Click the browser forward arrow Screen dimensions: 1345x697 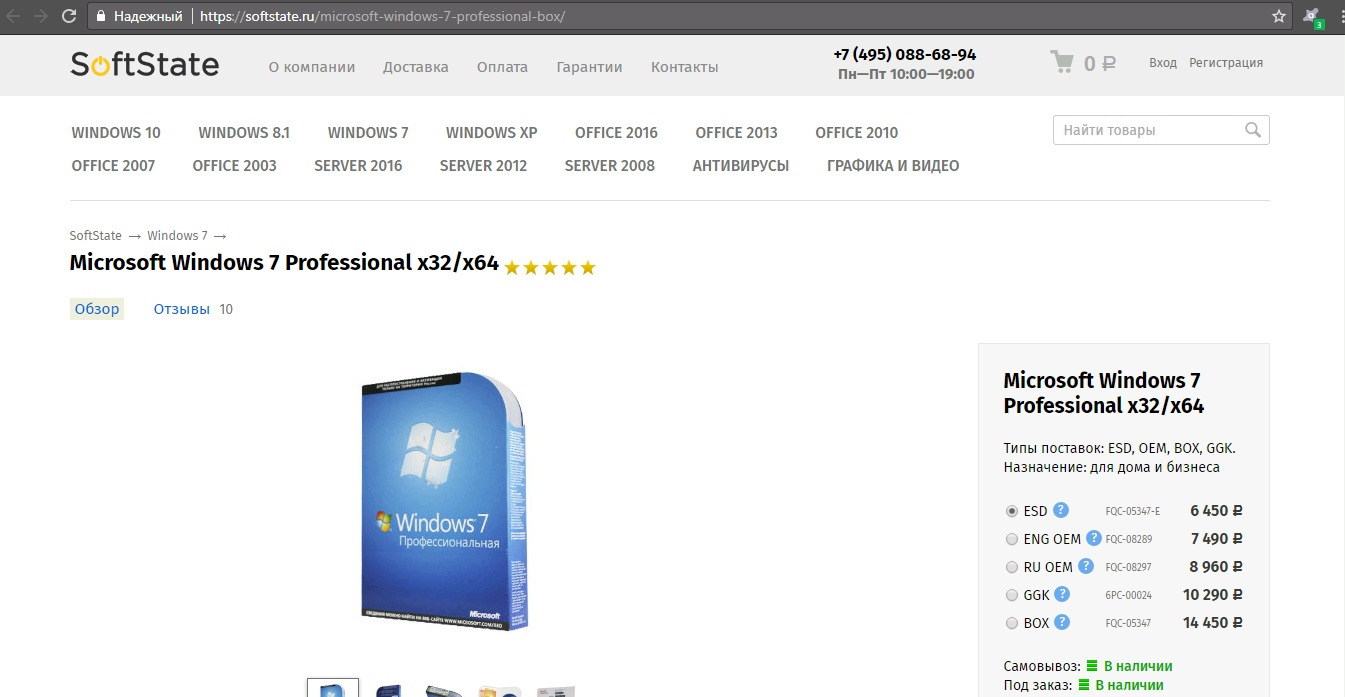[x=40, y=16]
